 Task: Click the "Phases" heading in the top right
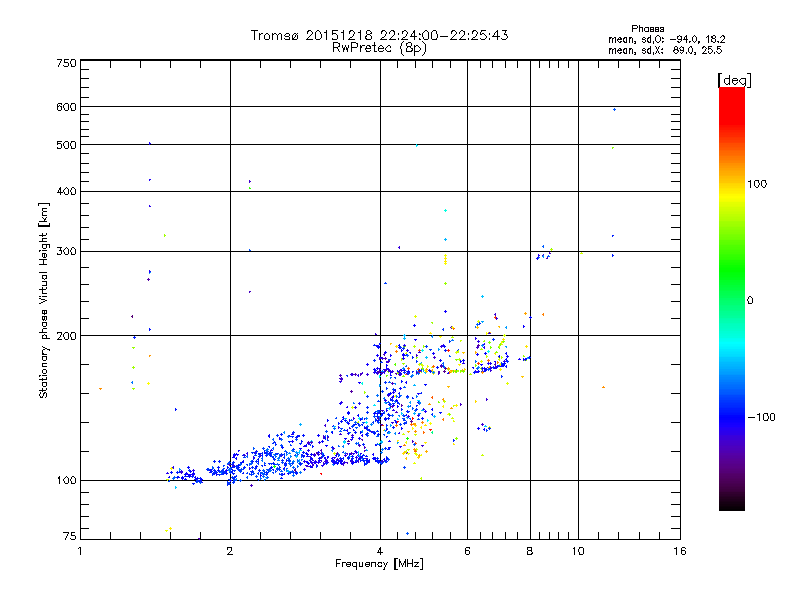click(x=647, y=29)
